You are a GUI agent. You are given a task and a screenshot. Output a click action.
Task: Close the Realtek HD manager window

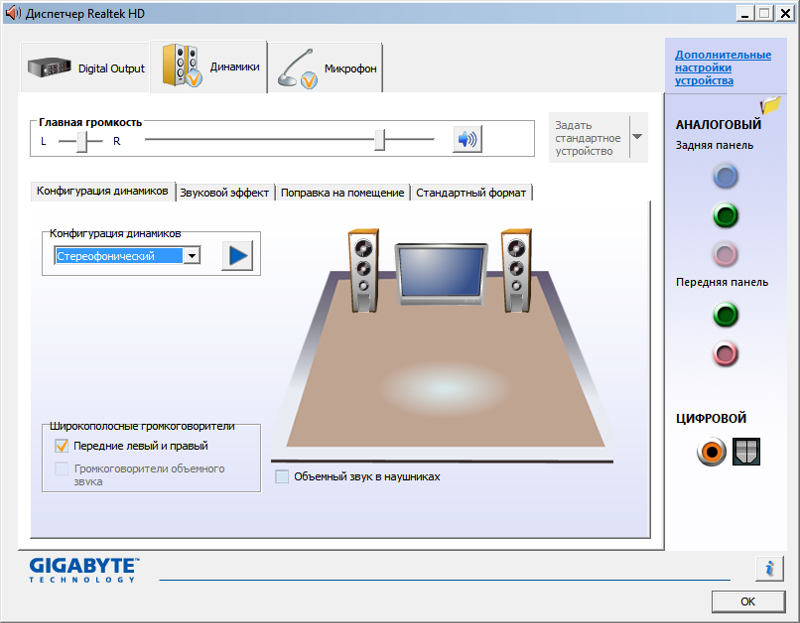[785, 13]
